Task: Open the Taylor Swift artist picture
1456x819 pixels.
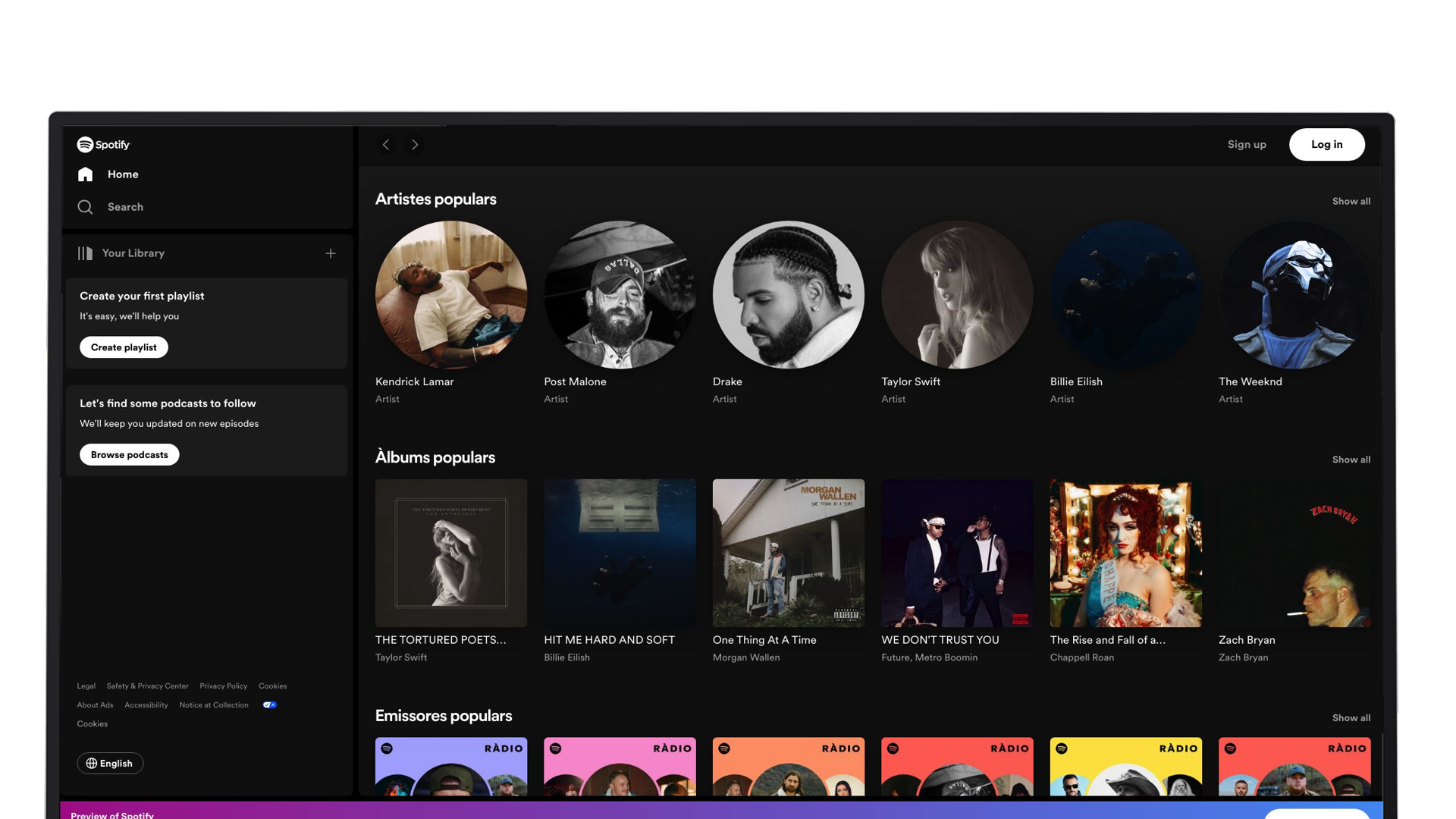Action: pyautogui.click(x=957, y=296)
